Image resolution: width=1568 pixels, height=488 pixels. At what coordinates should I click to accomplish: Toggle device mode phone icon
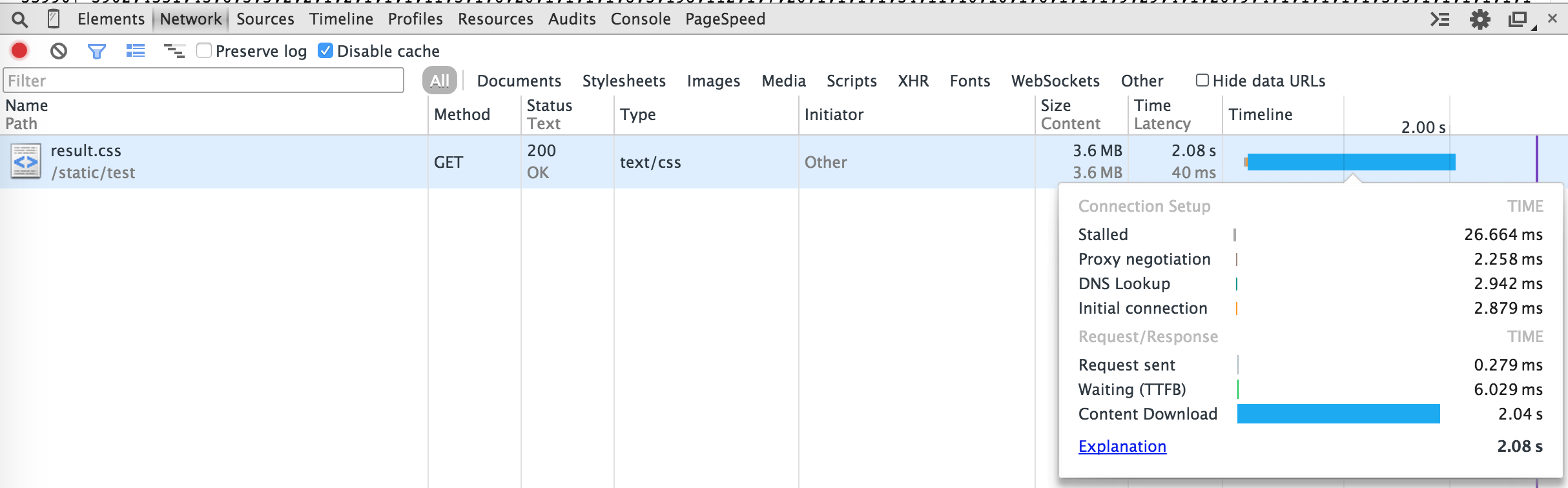click(x=54, y=19)
